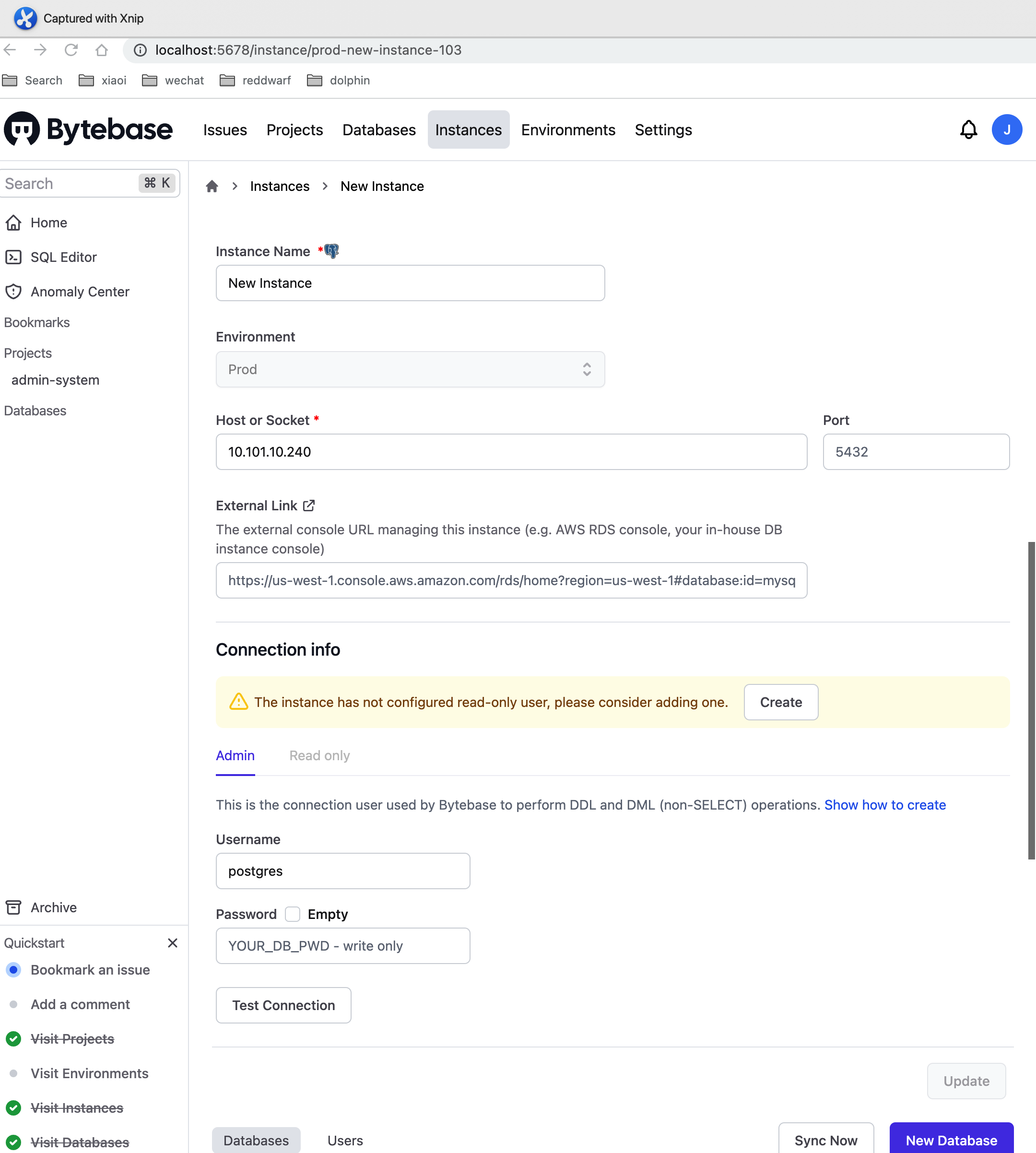The width and height of the screenshot is (1036, 1153).
Task: Switch to the Read only tab
Action: [x=319, y=755]
